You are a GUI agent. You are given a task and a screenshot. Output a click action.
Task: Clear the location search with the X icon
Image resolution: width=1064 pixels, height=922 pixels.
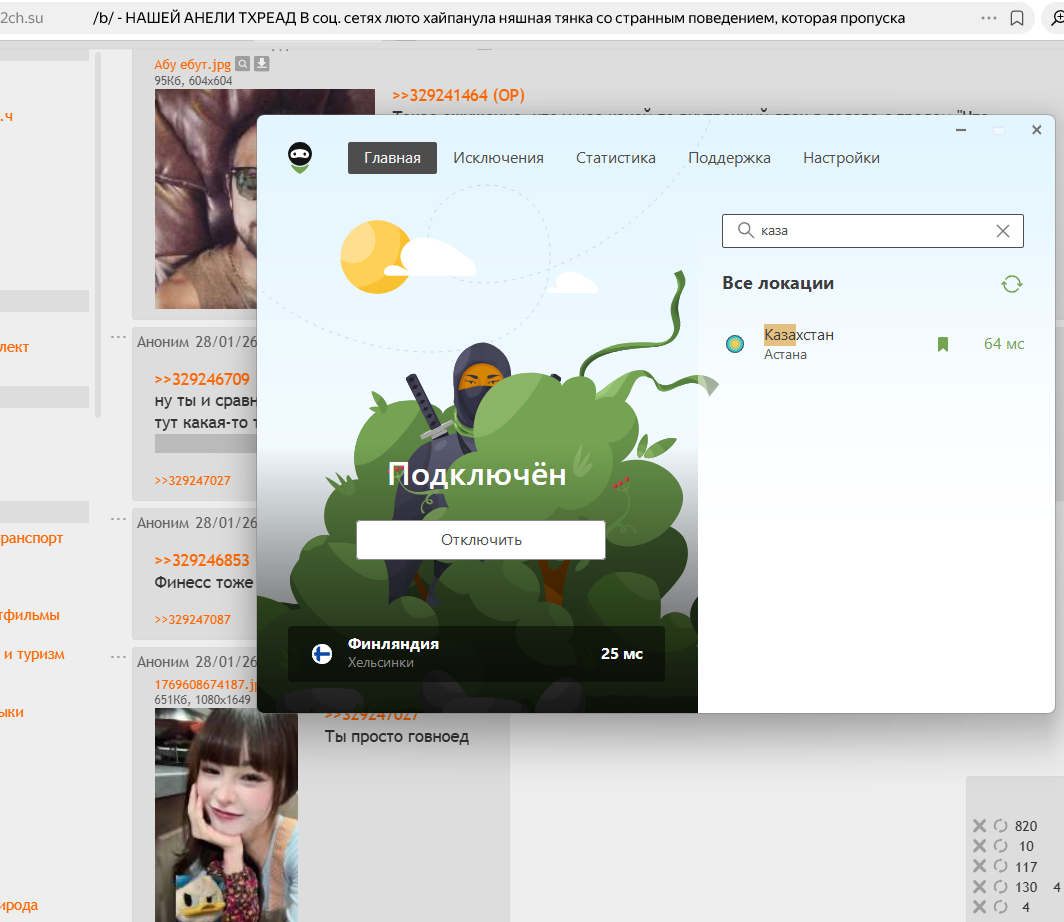[x=1003, y=231]
